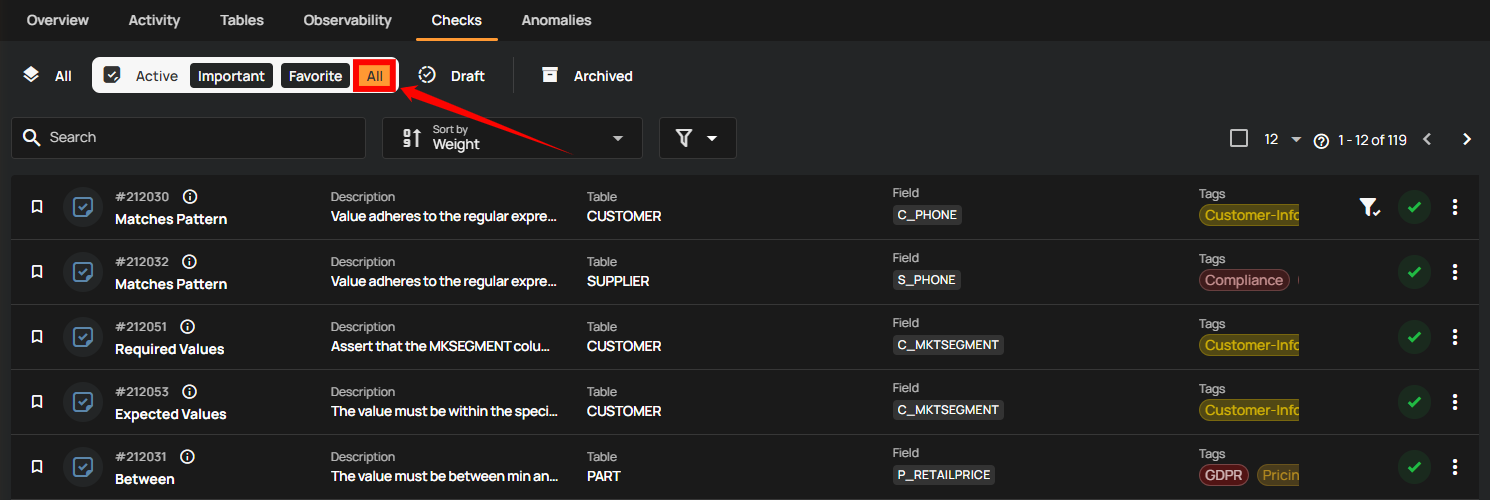Click check type icon for #212032

click(x=83, y=272)
